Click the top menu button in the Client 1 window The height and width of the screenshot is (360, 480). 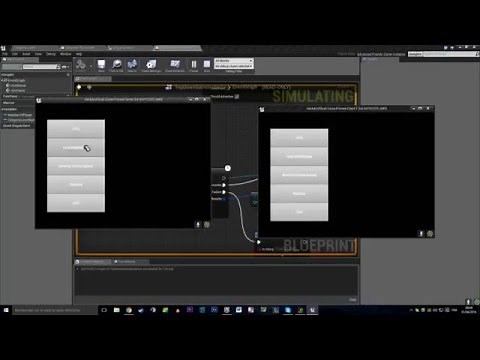[x=299, y=138]
